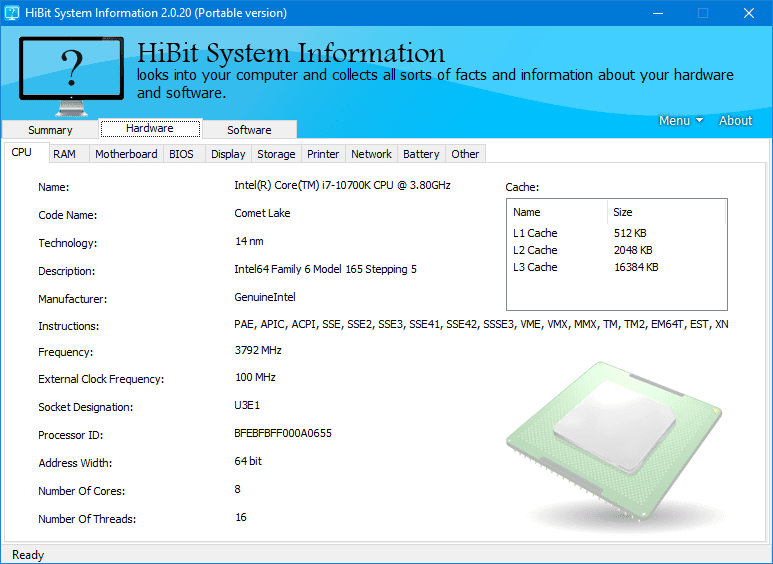Open the Menu dropdown

[680, 121]
